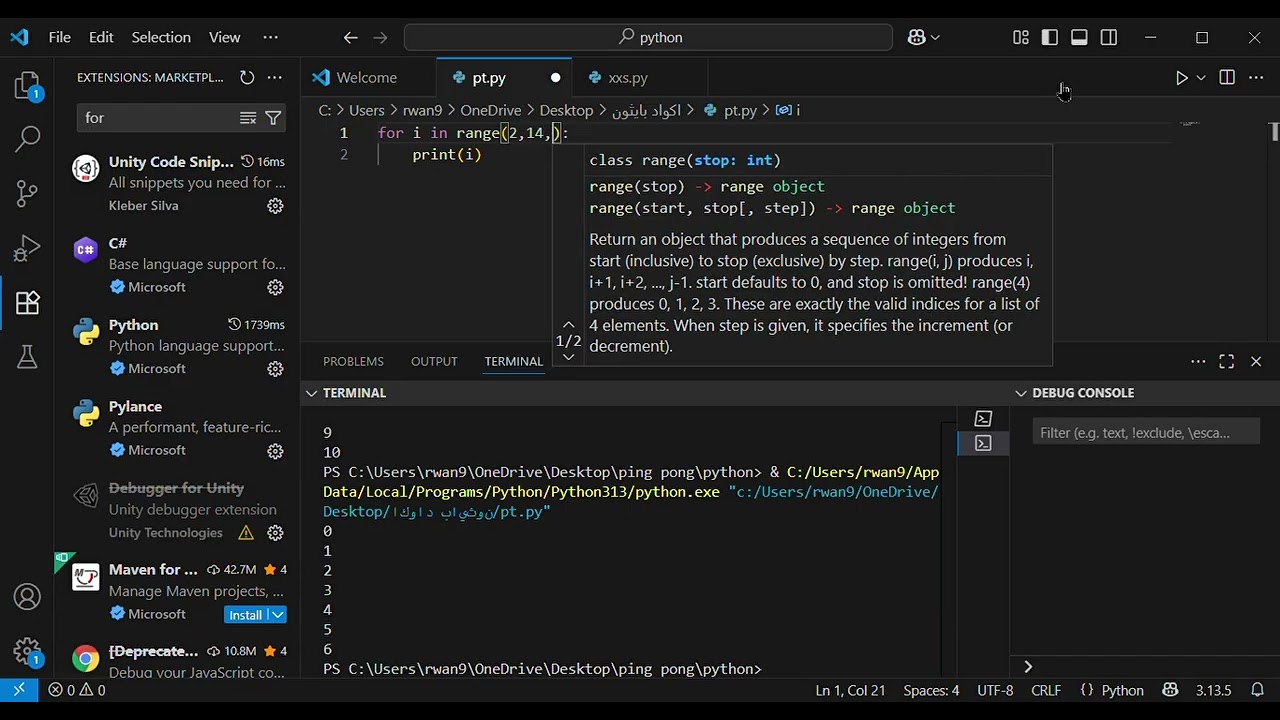Screen dimensions: 1280x720
Task: Refresh the extensions marketplace list
Action: (x=247, y=77)
